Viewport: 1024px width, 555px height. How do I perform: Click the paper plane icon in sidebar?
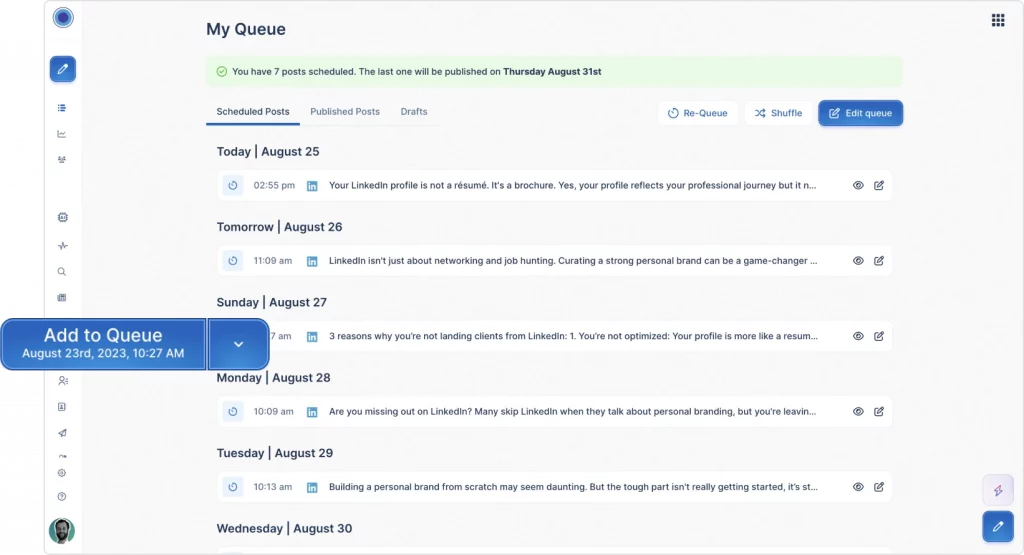[x=62, y=433]
